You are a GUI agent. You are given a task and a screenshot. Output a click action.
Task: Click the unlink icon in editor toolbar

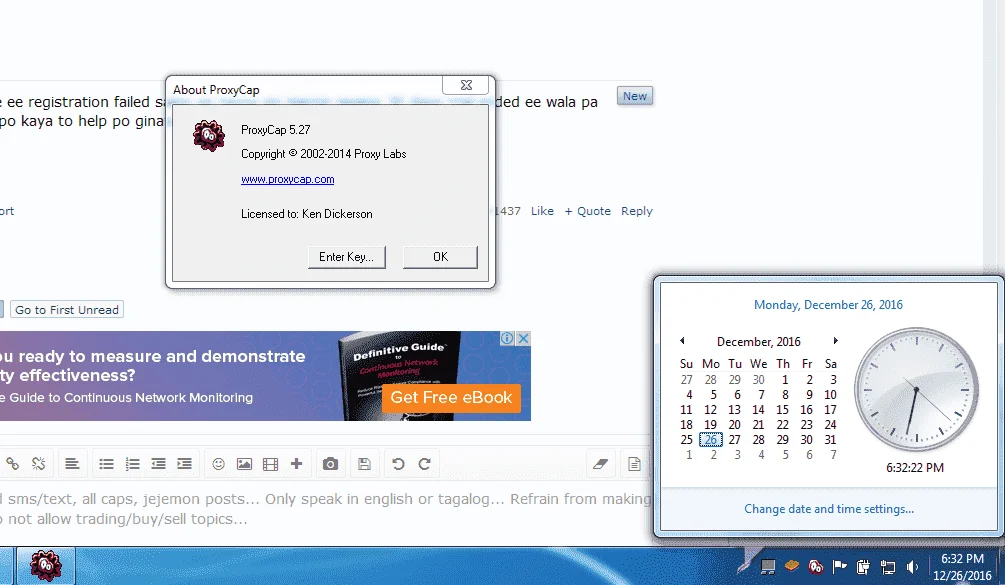(x=38, y=463)
